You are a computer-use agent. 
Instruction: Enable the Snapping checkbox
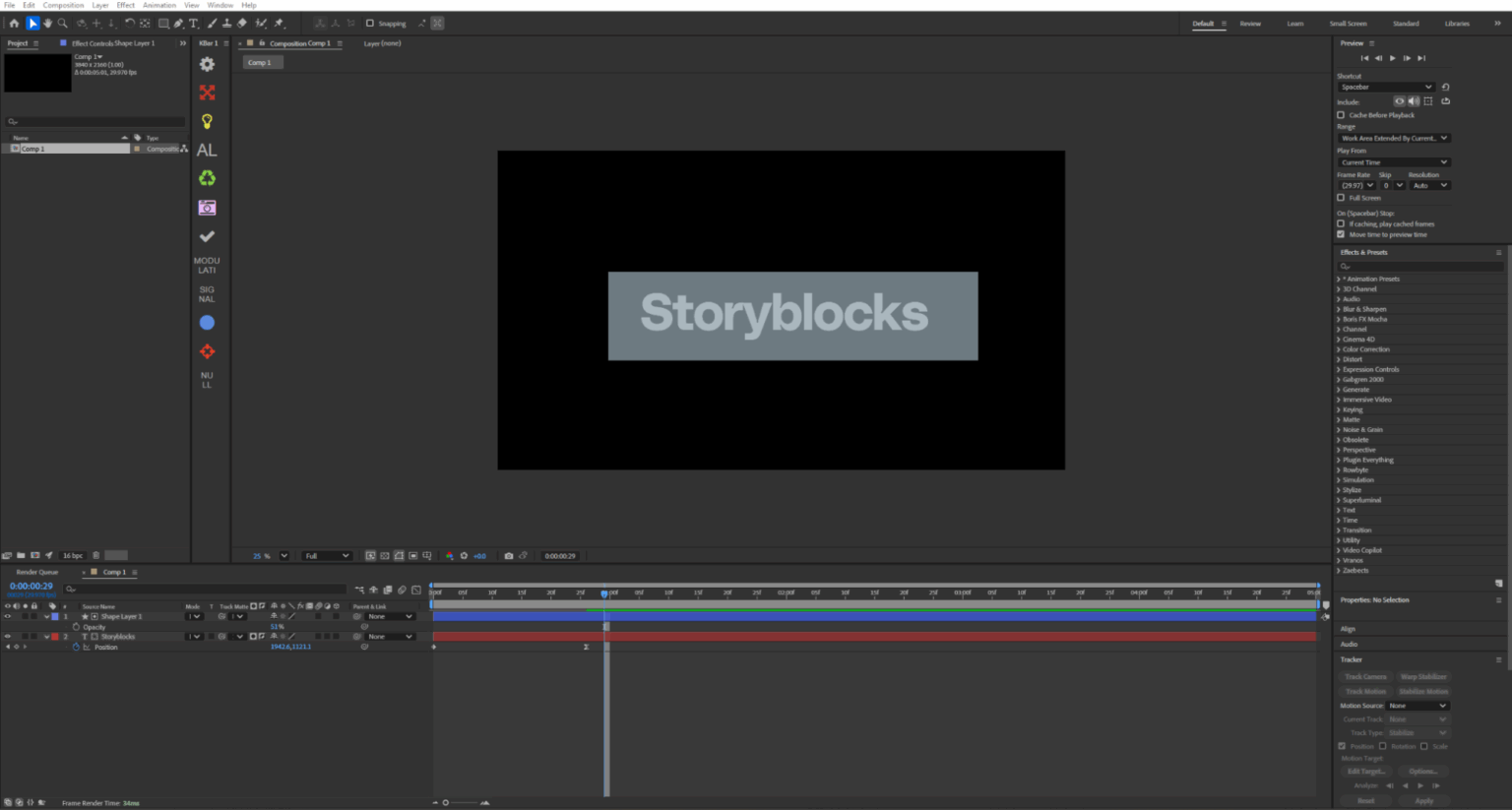(x=370, y=23)
